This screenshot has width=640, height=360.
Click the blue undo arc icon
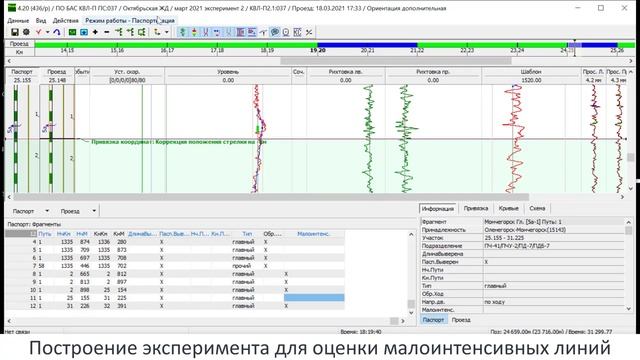point(57,32)
